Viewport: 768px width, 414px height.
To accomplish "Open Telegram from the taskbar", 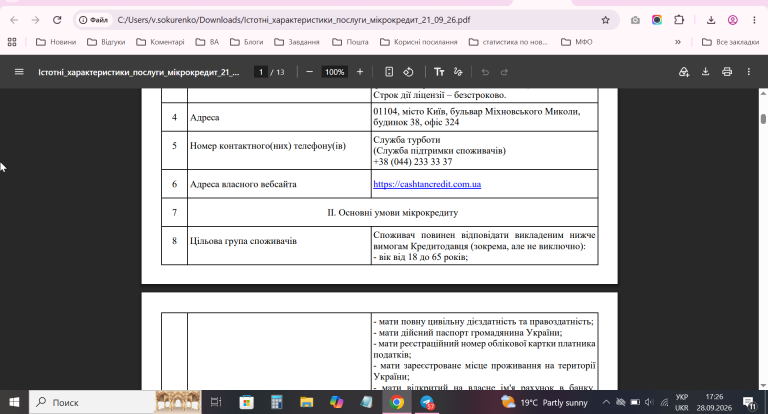I will coord(427,402).
